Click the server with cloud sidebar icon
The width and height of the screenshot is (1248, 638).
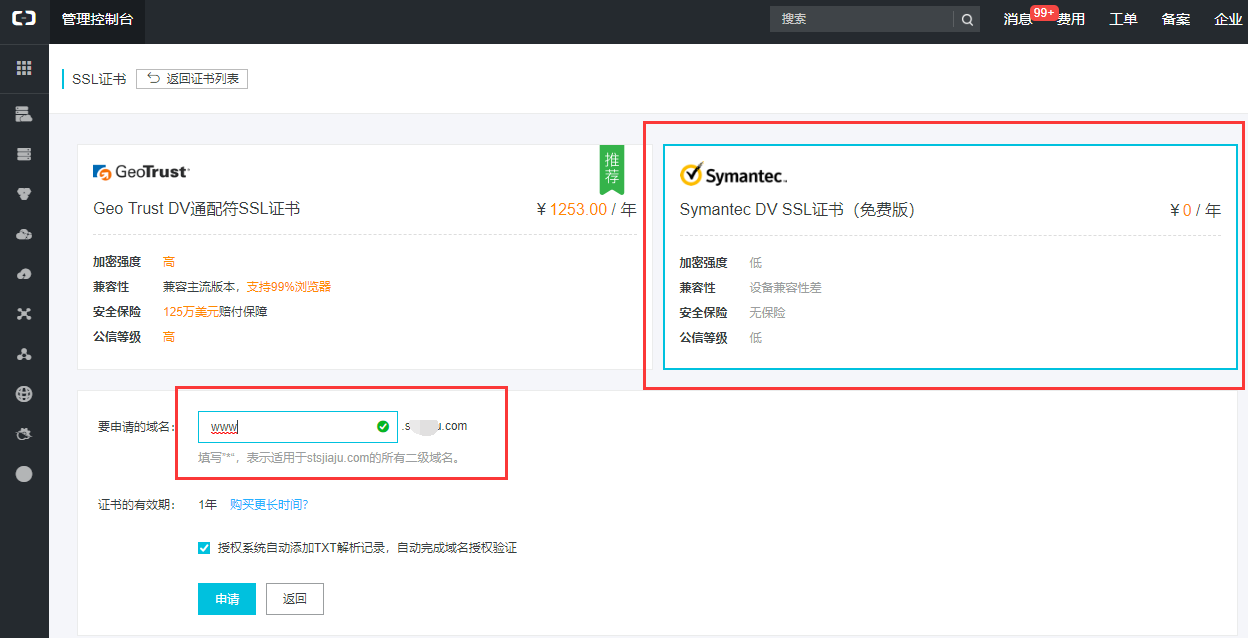pyautogui.click(x=24, y=114)
